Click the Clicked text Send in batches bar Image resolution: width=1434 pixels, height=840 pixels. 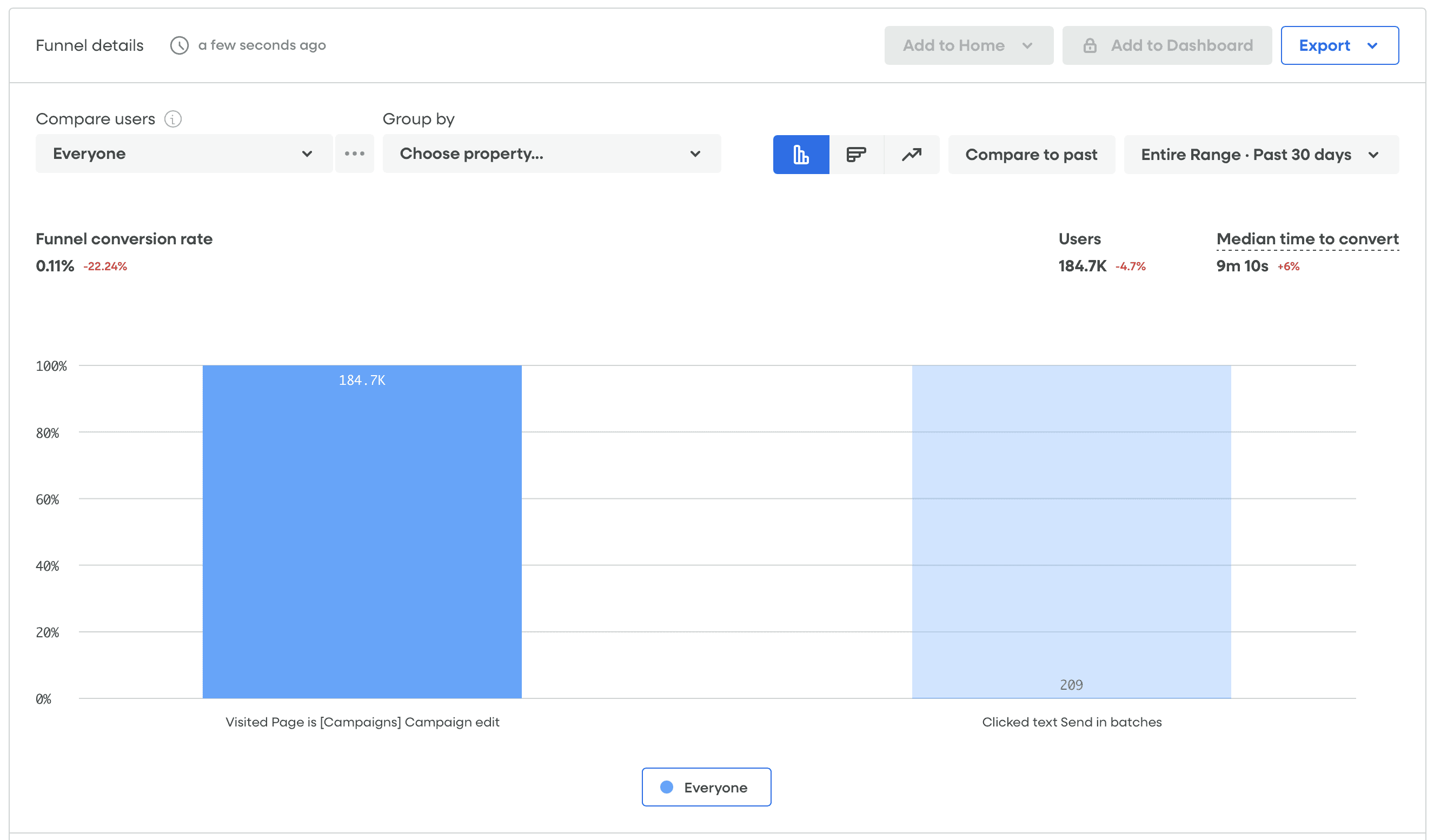(1071, 531)
